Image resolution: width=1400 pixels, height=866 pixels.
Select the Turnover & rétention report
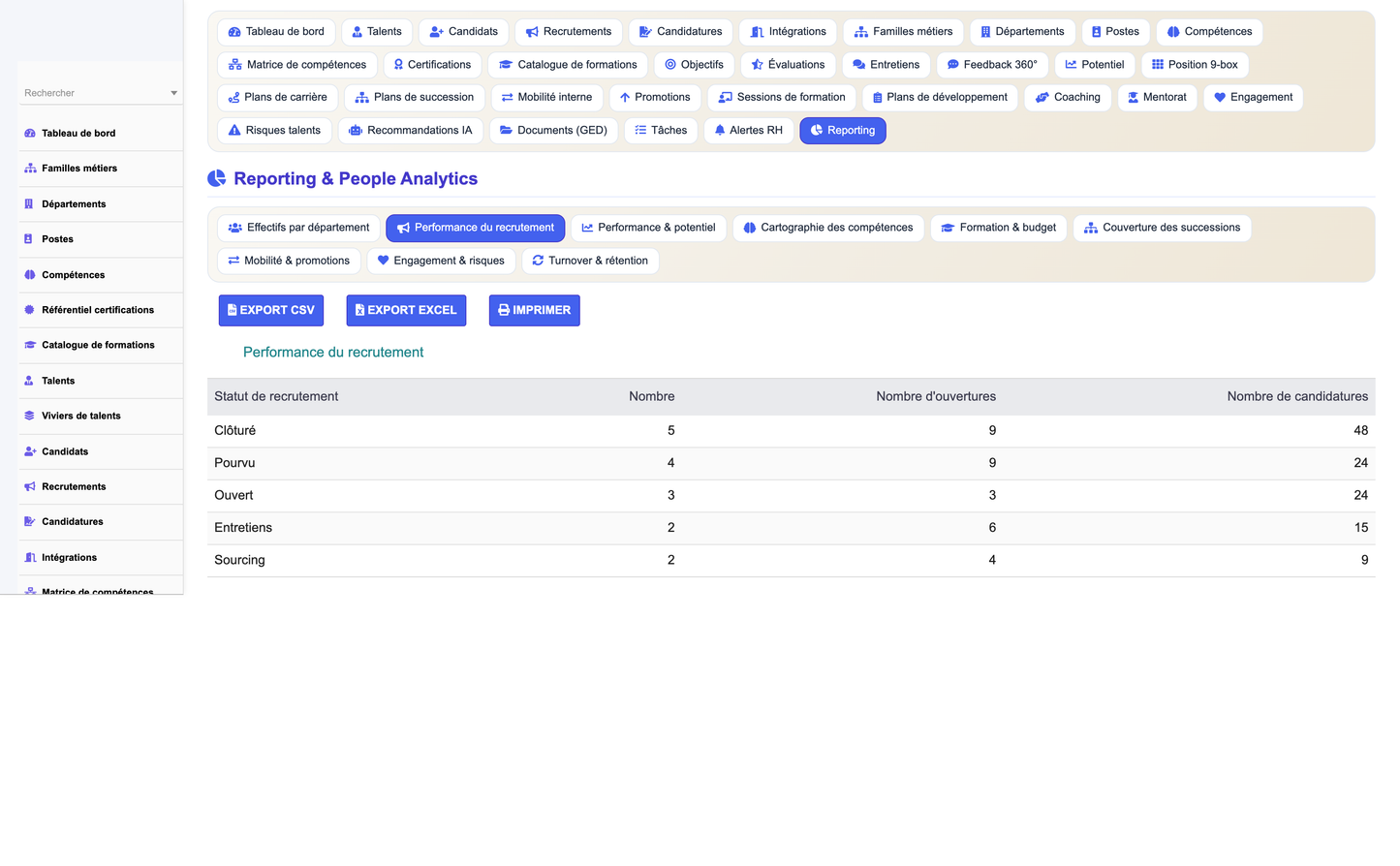[590, 261]
